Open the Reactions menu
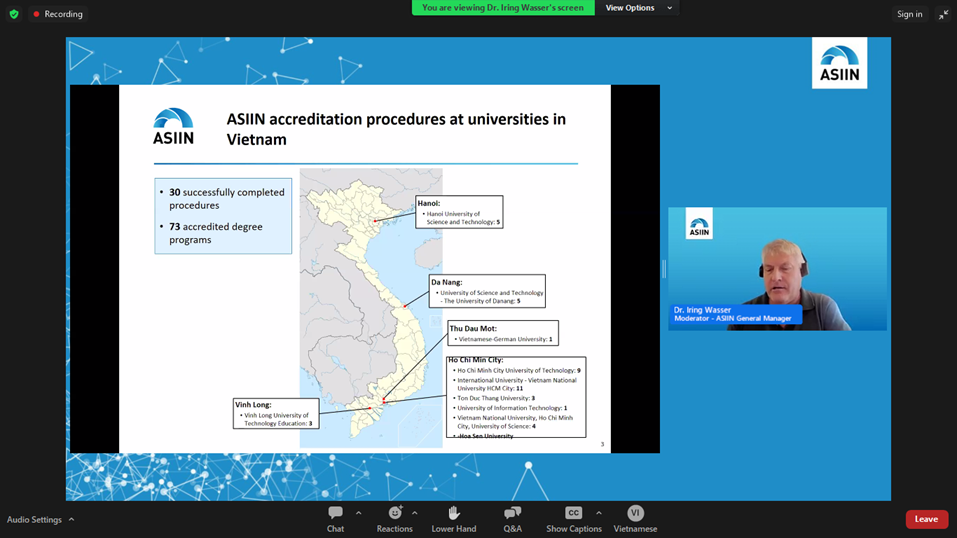957x538 pixels. pos(394,519)
